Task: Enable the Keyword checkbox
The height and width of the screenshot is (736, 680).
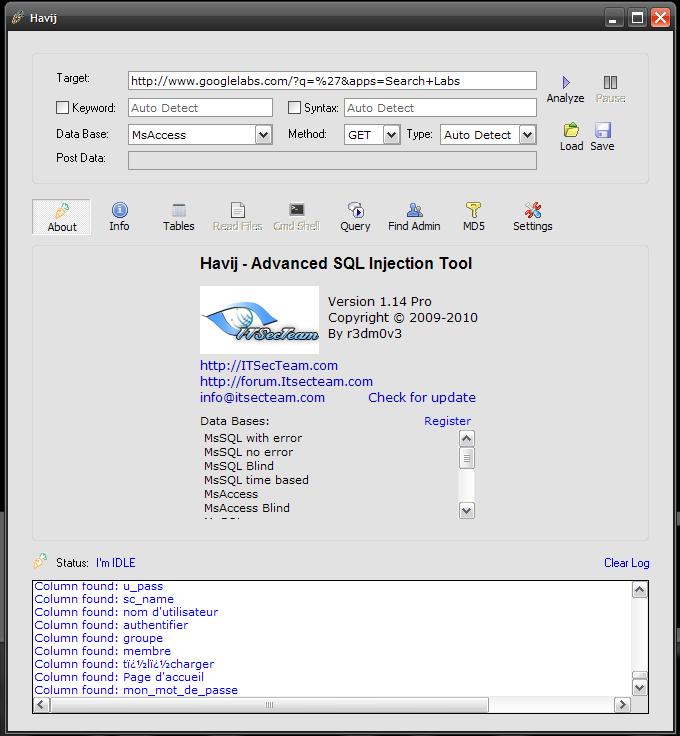Action: [x=62, y=108]
